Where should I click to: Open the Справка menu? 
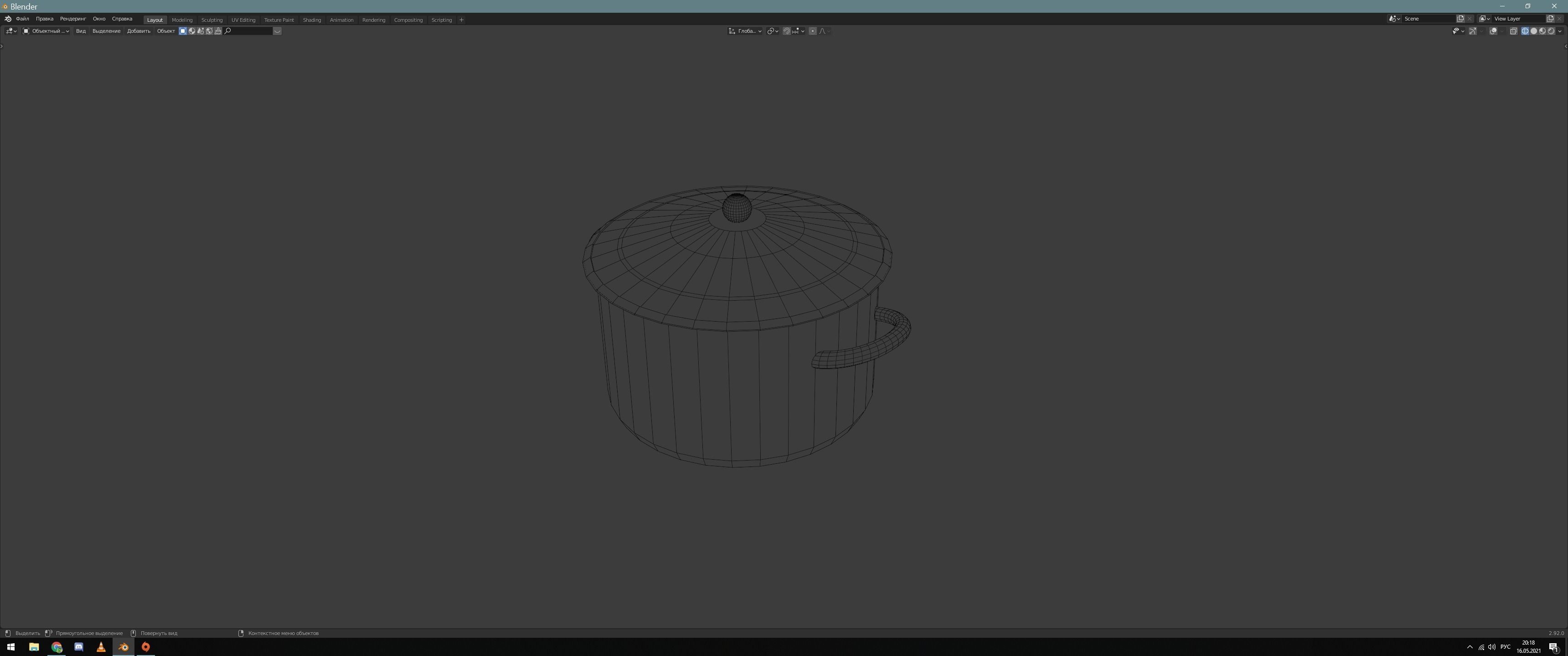tap(122, 19)
